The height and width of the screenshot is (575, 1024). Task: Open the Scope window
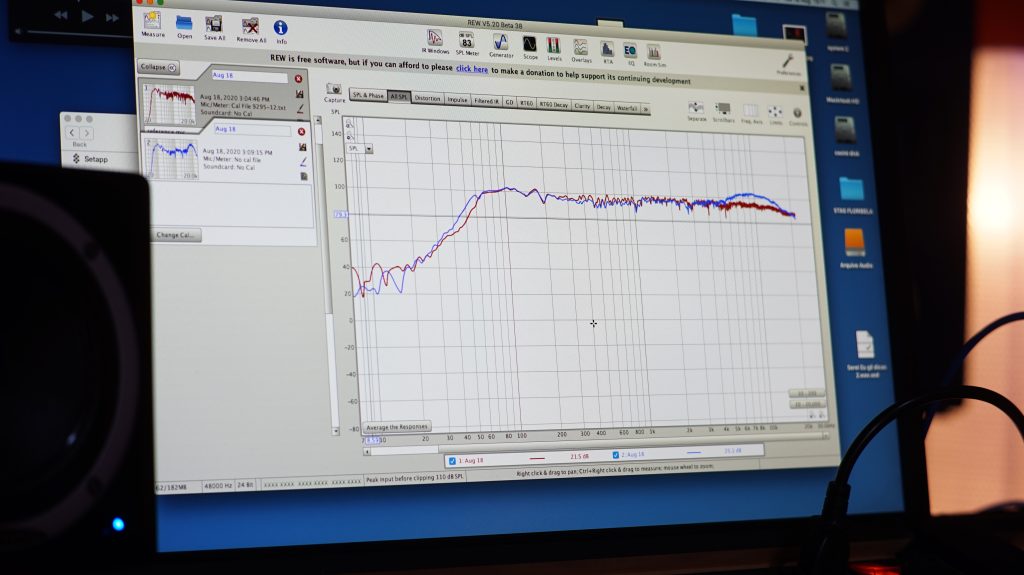point(529,46)
